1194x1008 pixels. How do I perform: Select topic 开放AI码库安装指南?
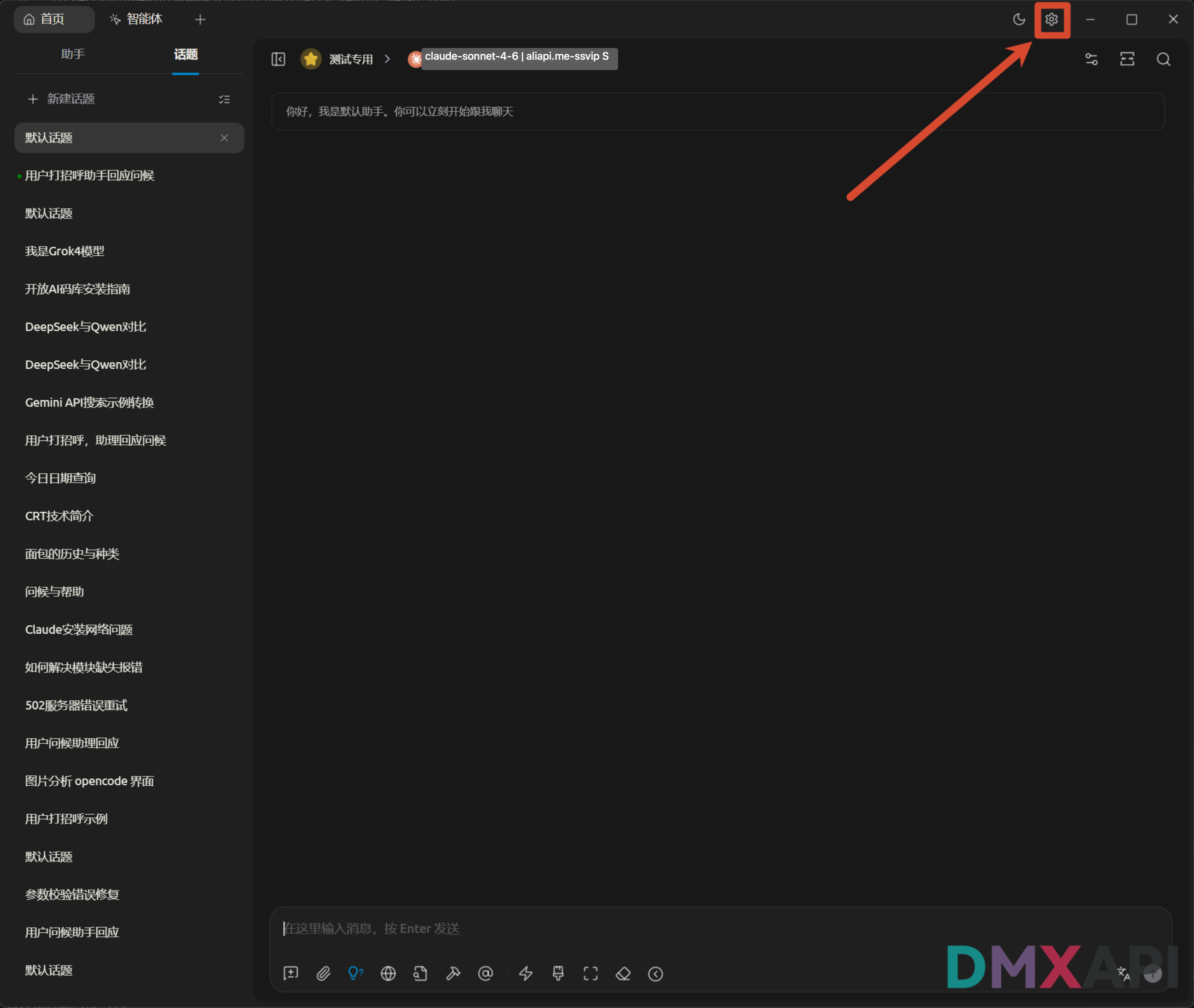[x=129, y=289]
